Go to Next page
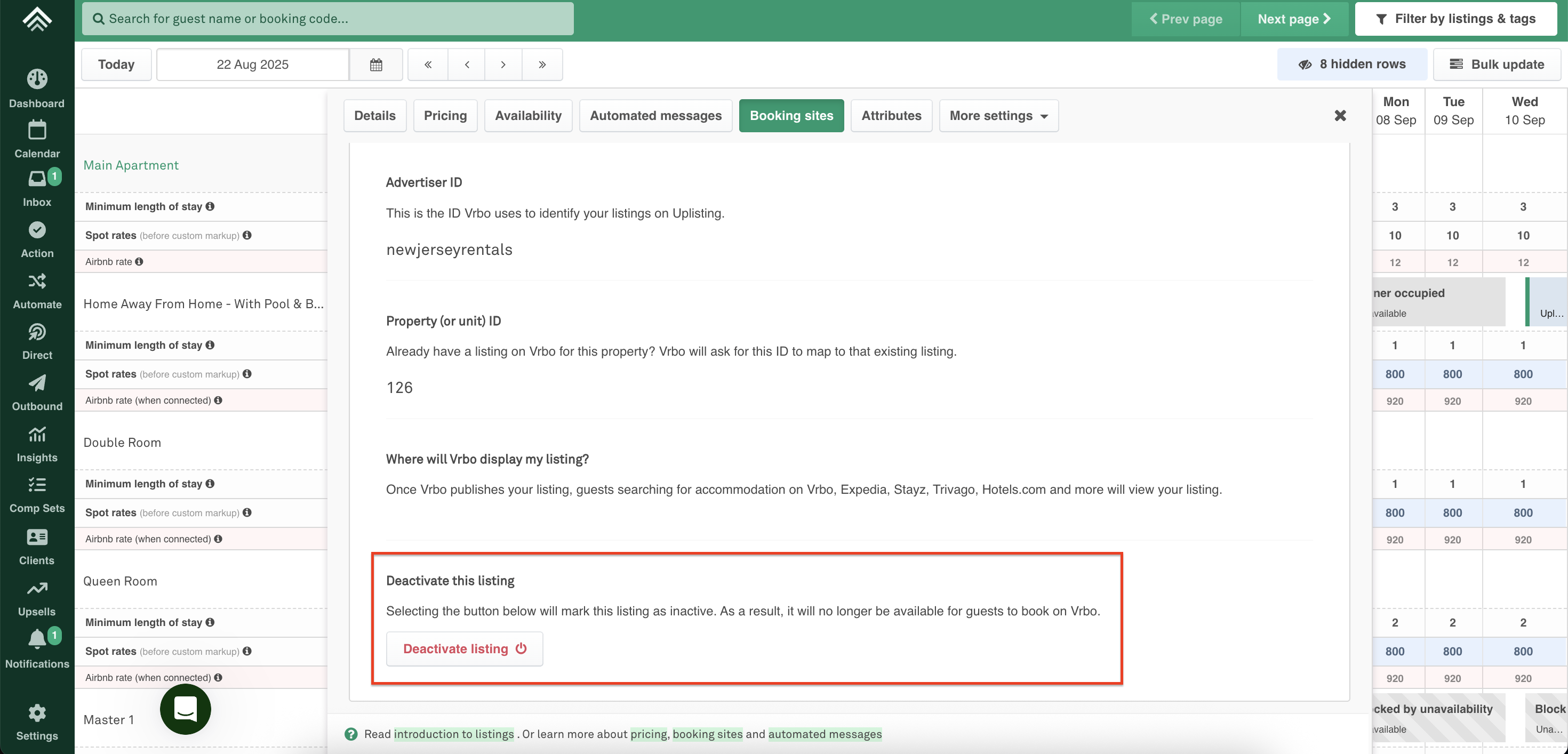Image resolution: width=1568 pixels, height=754 pixels. coord(1294,19)
